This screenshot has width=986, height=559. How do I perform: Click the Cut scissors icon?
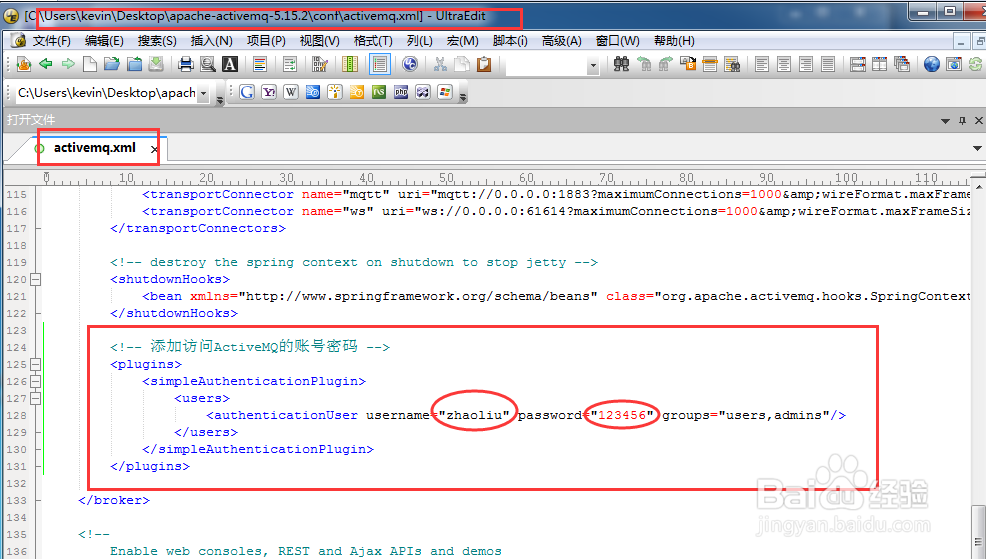coord(440,64)
